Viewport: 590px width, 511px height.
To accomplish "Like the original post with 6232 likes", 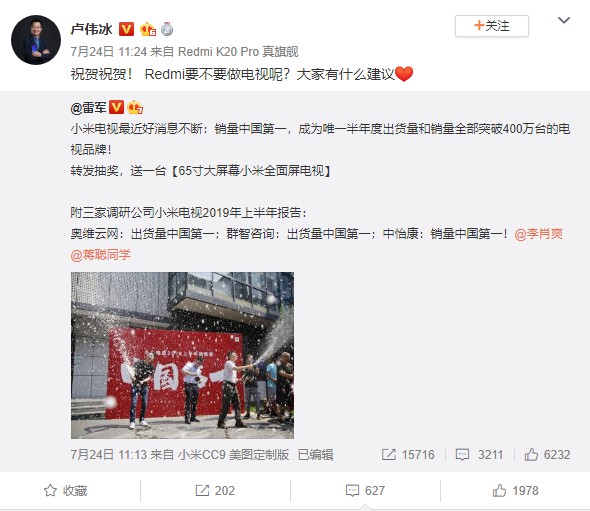I will pyautogui.click(x=547, y=455).
